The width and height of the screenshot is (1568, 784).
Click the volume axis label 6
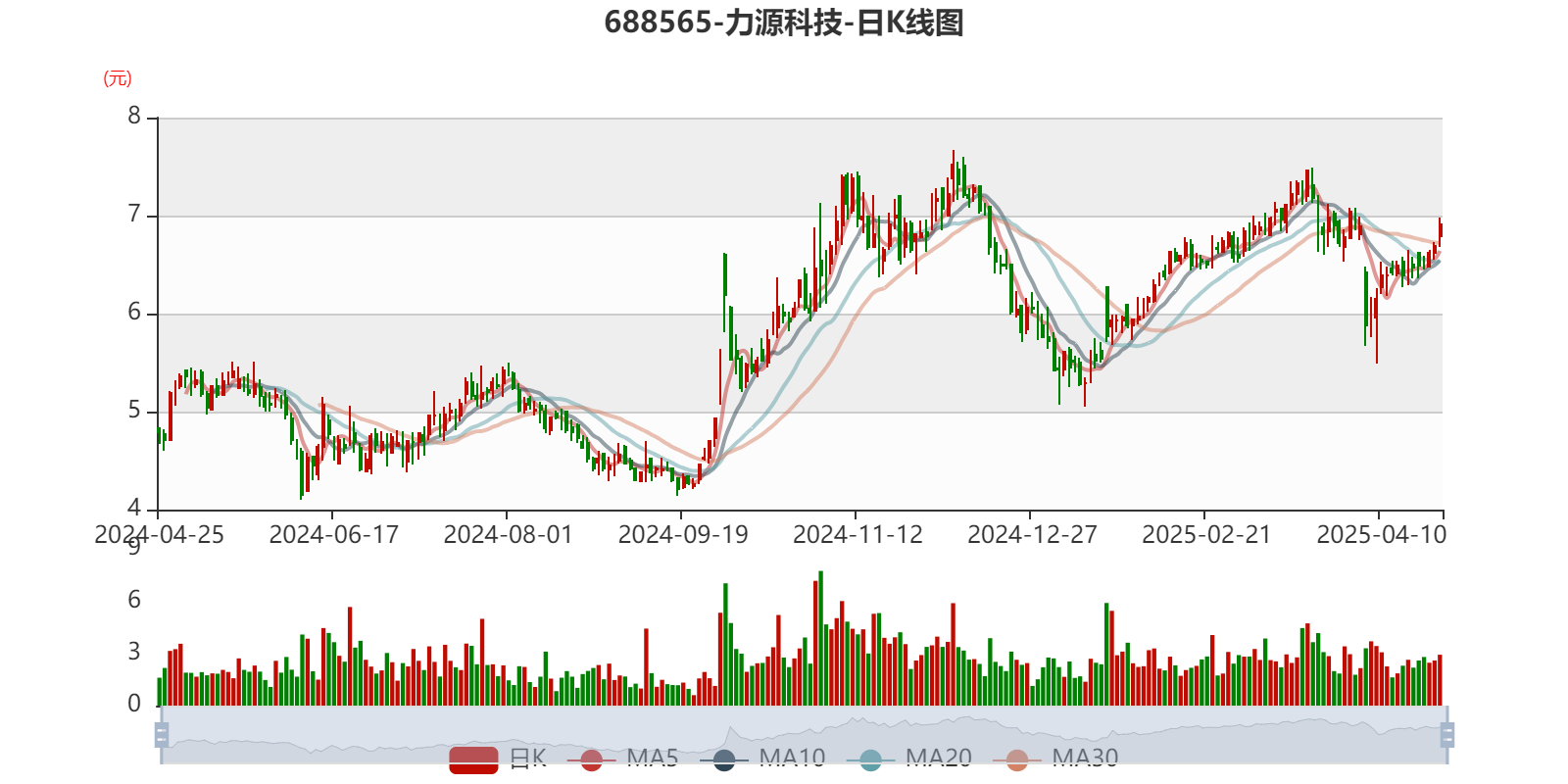[x=134, y=600]
